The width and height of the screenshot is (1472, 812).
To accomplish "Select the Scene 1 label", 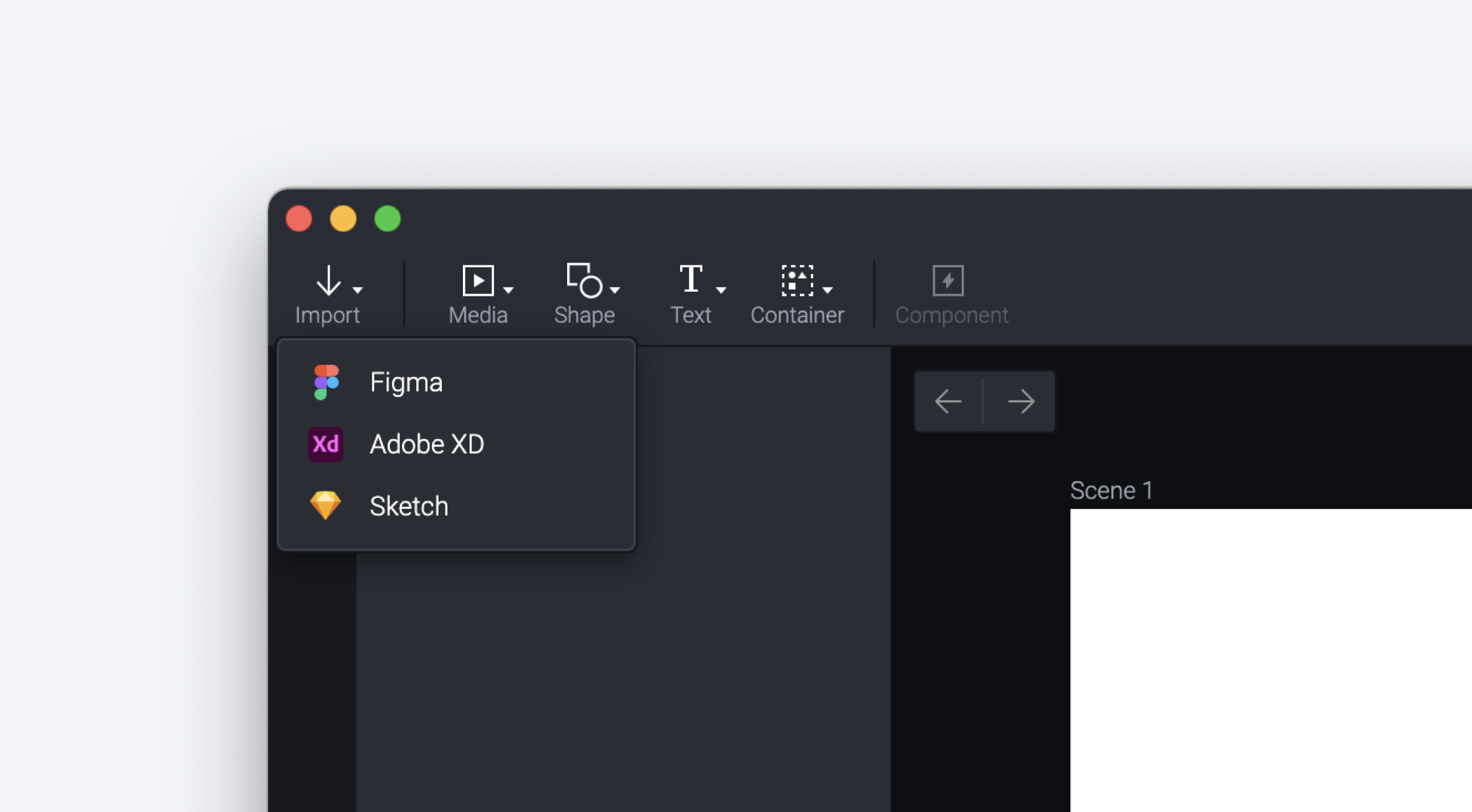I will [x=1111, y=490].
